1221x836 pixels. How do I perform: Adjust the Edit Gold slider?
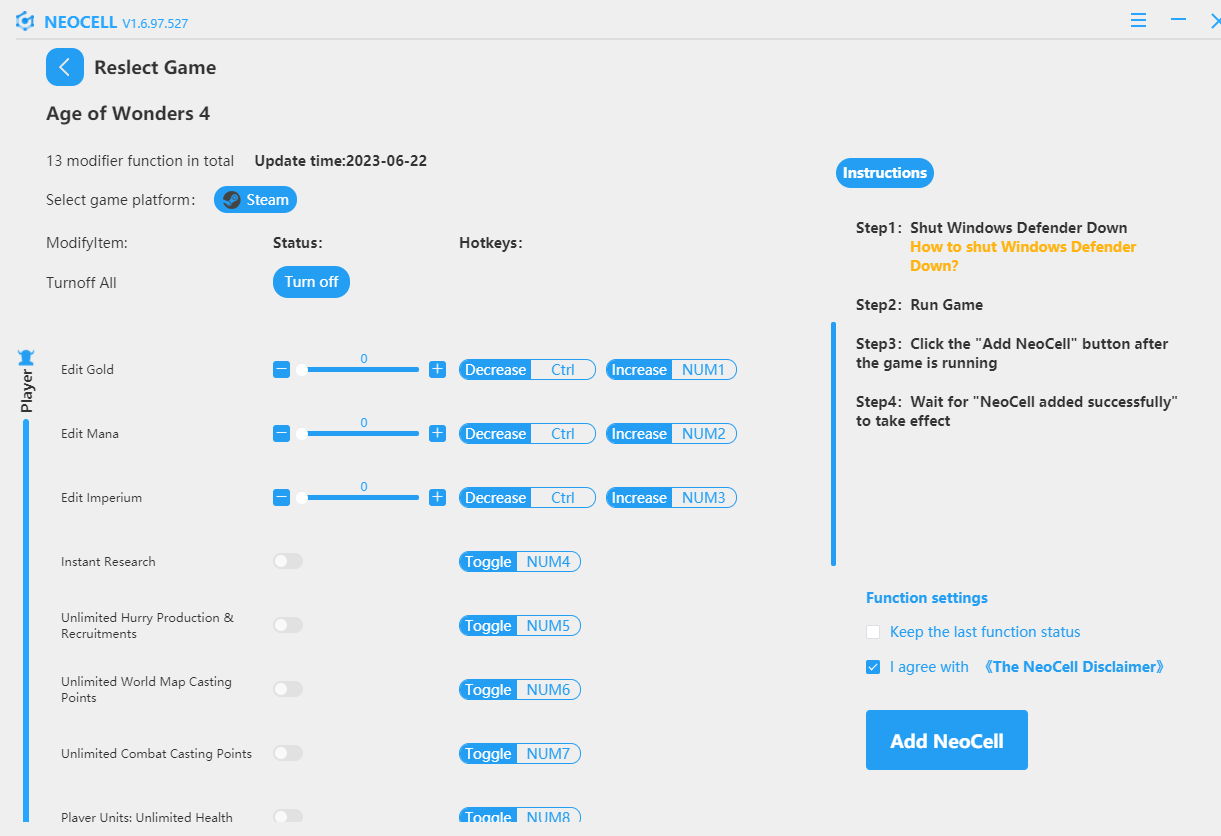360,370
